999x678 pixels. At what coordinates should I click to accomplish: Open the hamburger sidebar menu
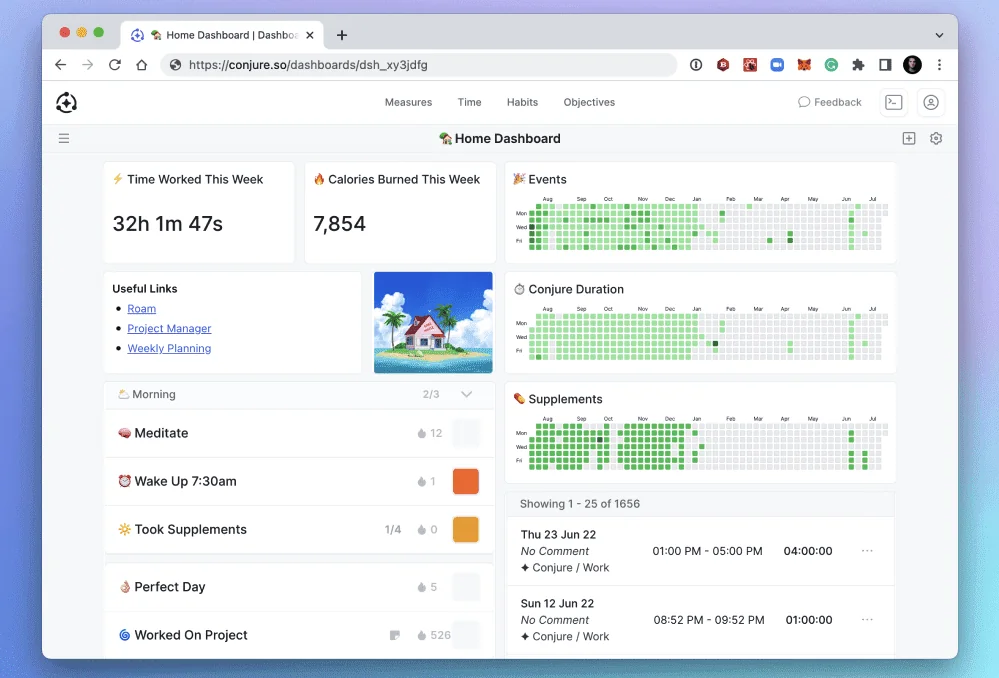tap(64, 139)
